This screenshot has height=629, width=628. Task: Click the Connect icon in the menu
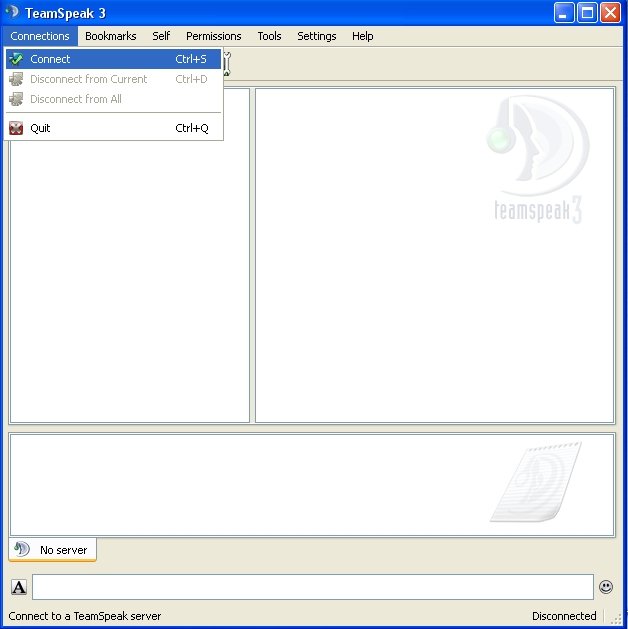[16, 59]
